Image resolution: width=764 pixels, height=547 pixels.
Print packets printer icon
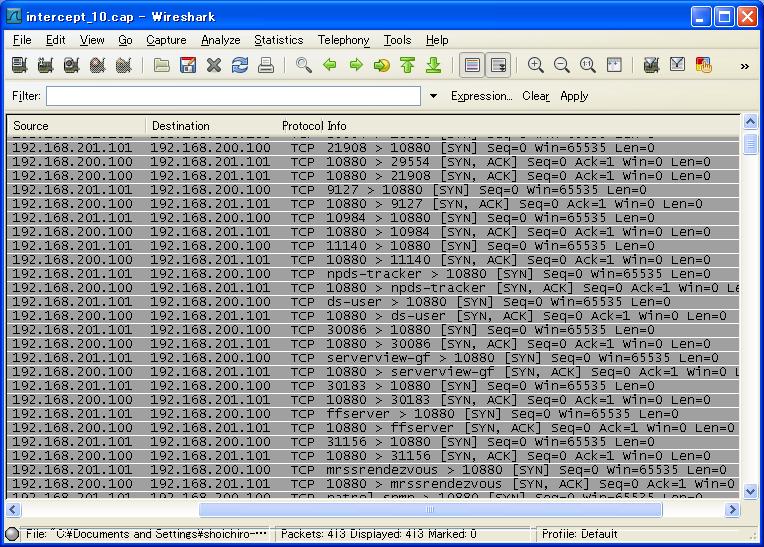coord(266,65)
